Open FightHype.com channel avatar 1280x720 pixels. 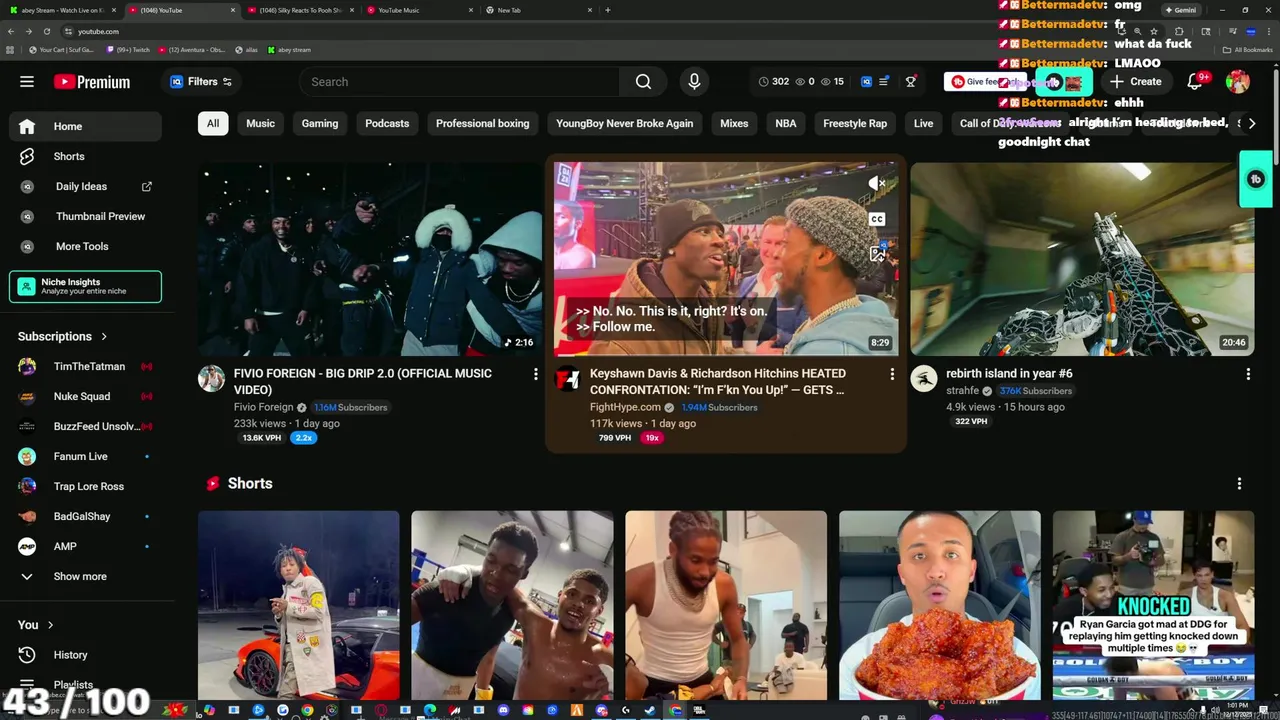tap(567, 379)
